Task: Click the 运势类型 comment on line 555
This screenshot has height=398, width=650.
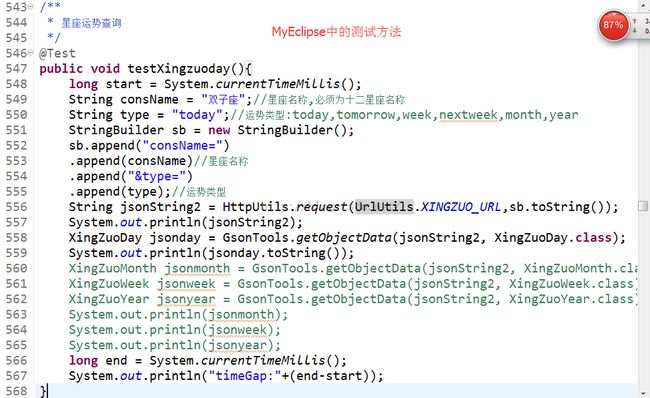Action: [x=206, y=192]
